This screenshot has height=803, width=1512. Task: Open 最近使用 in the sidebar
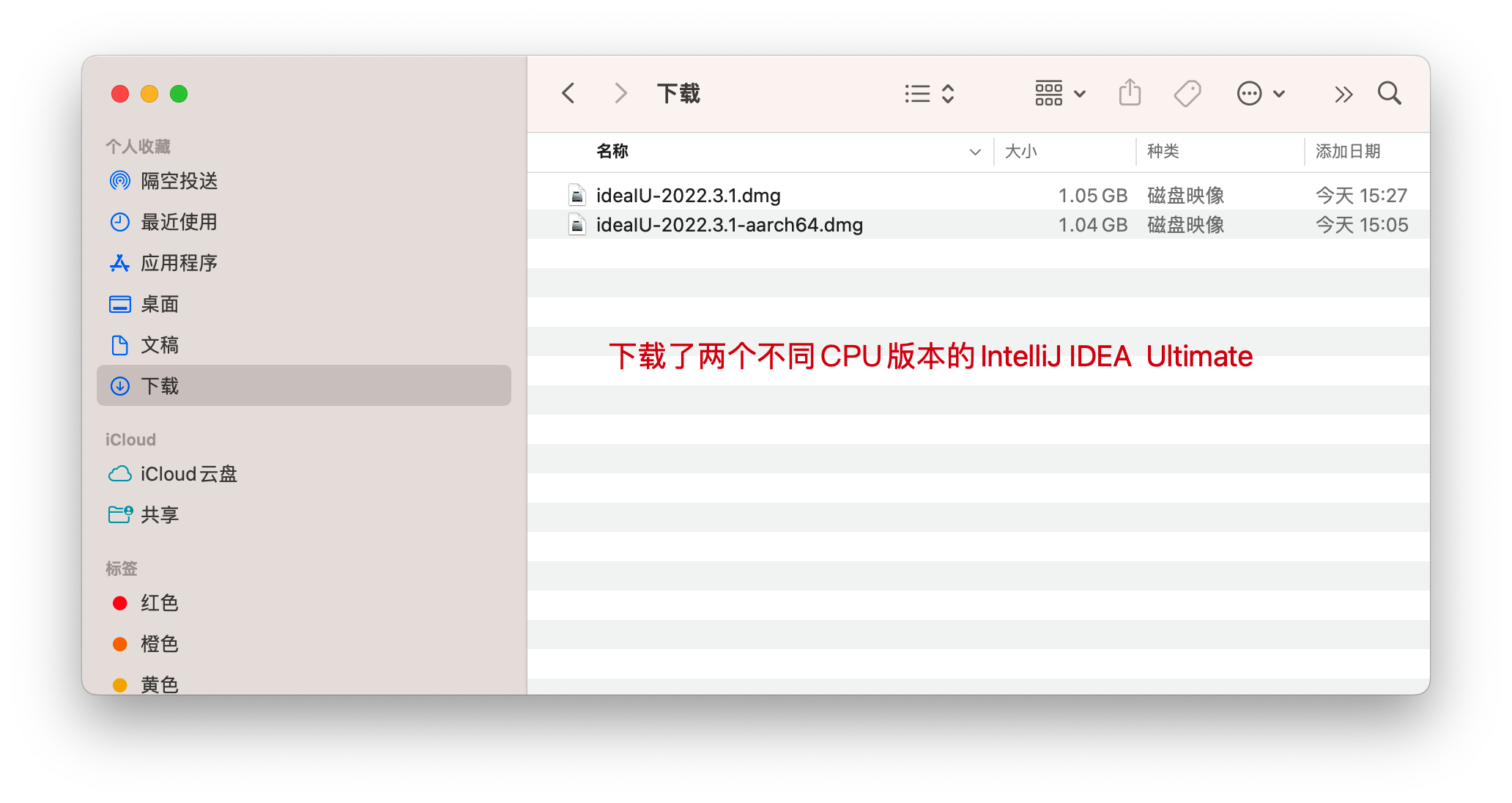304,222
